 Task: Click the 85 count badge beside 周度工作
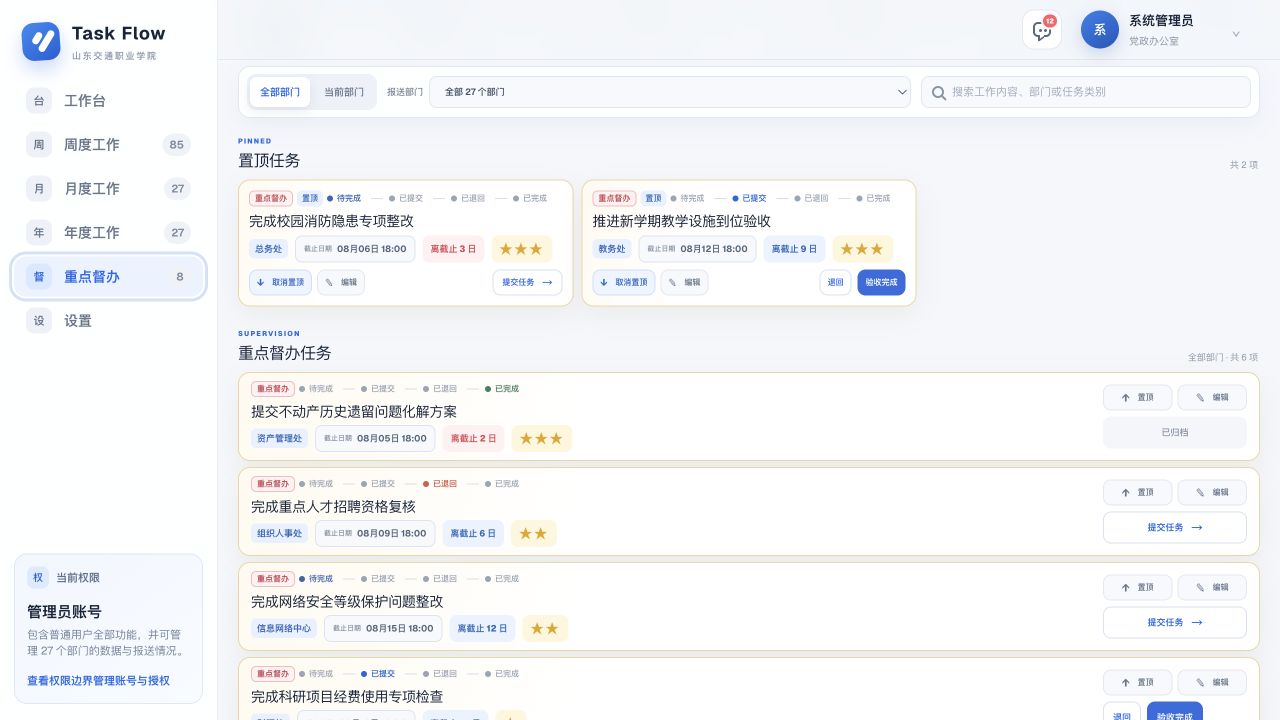point(177,145)
